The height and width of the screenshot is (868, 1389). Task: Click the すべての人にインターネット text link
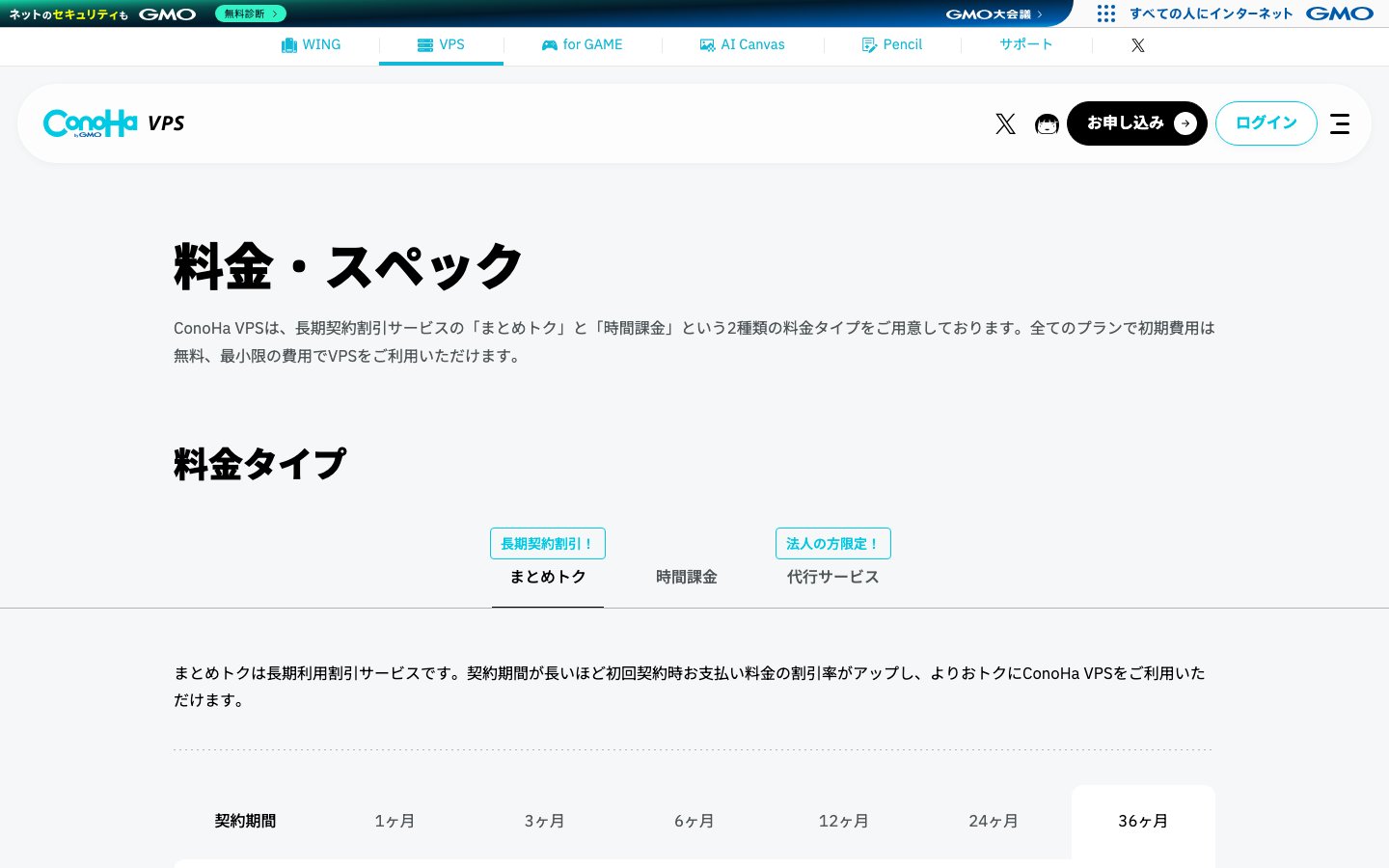click(x=1211, y=14)
